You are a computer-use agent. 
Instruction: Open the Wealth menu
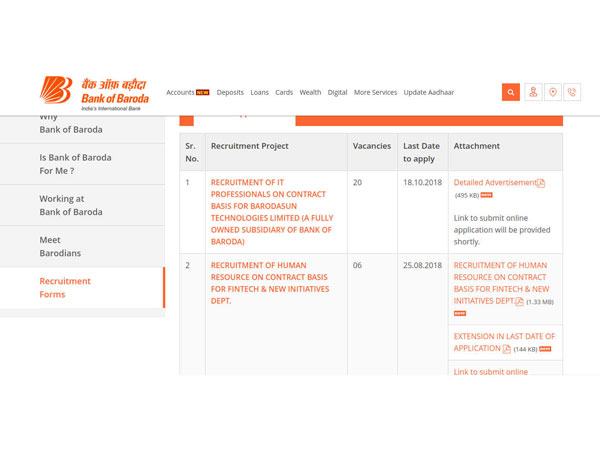pyautogui.click(x=310, y=92)
